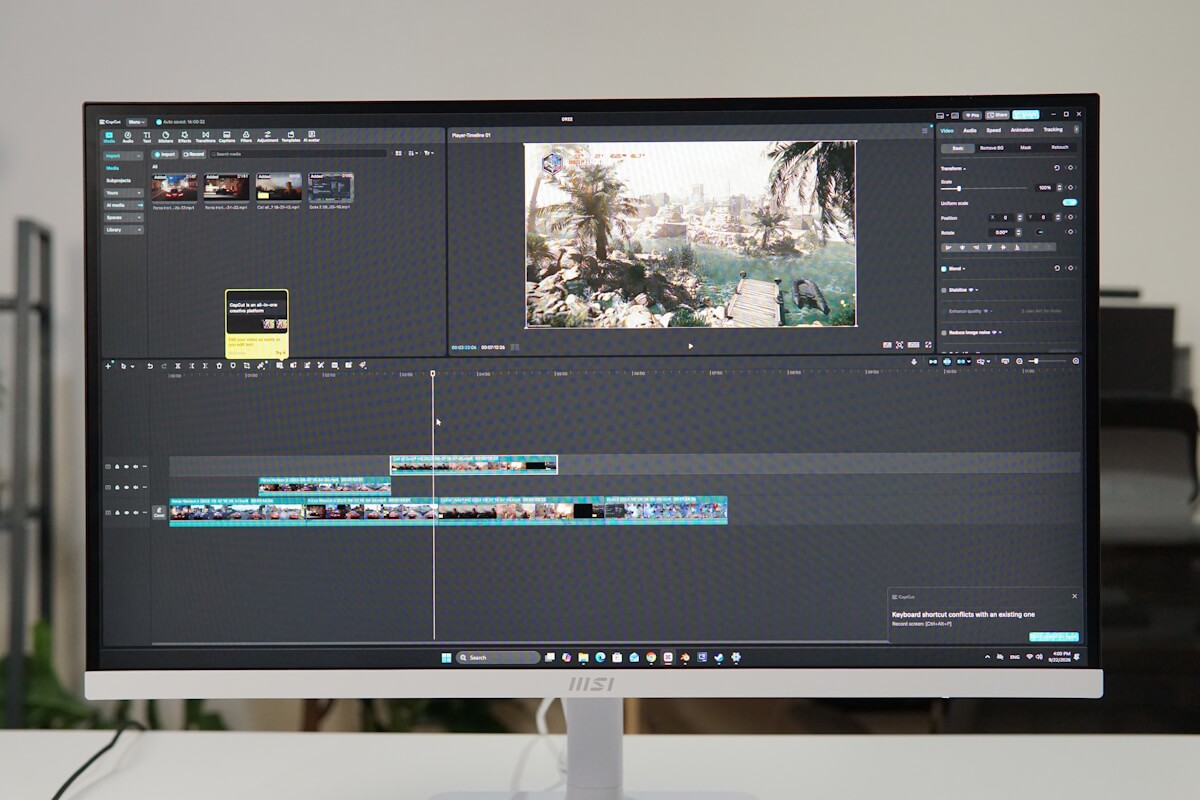Enable the Reduce image noise checkbox
Image resolution: width=1200 pixels, height=800 pixels.
tap(943, 333)
